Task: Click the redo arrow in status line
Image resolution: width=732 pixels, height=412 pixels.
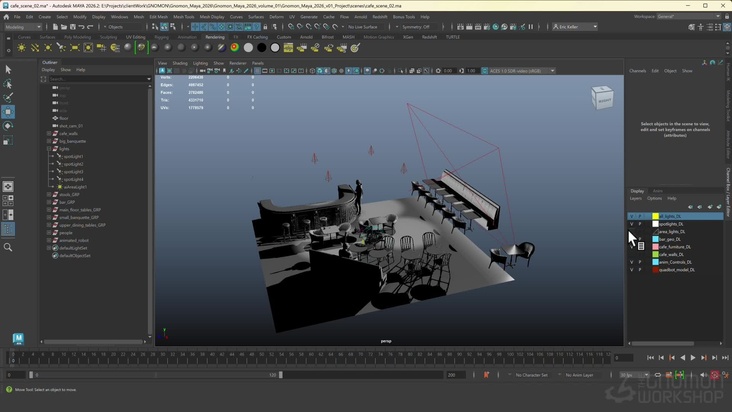Action: [x=90, y=27]
